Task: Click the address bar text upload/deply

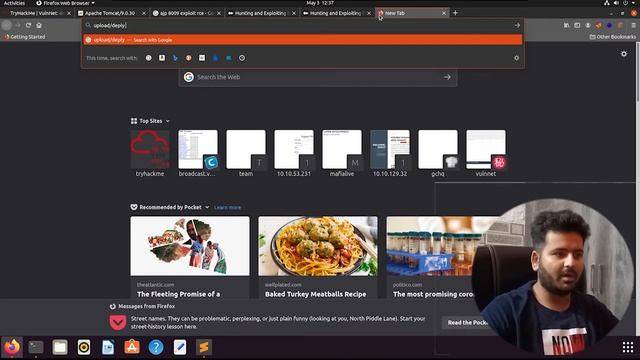Action: [109, 25]
